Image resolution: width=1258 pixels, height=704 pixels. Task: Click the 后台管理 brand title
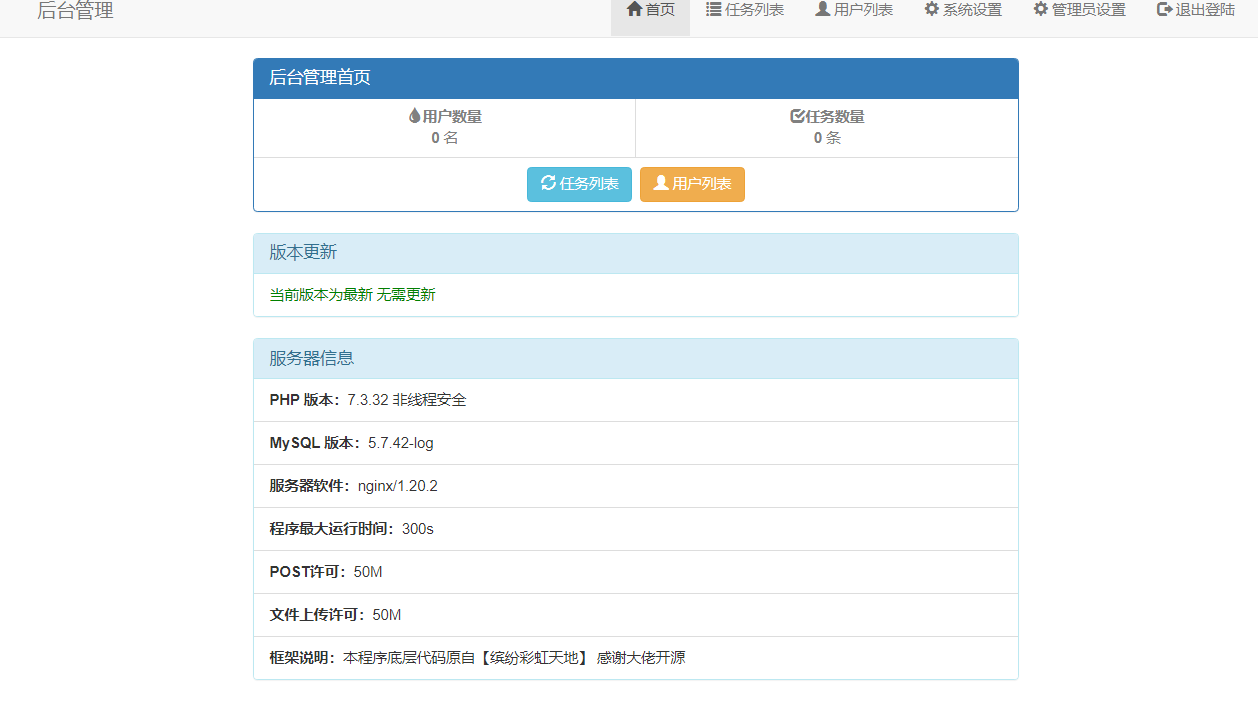75,11
